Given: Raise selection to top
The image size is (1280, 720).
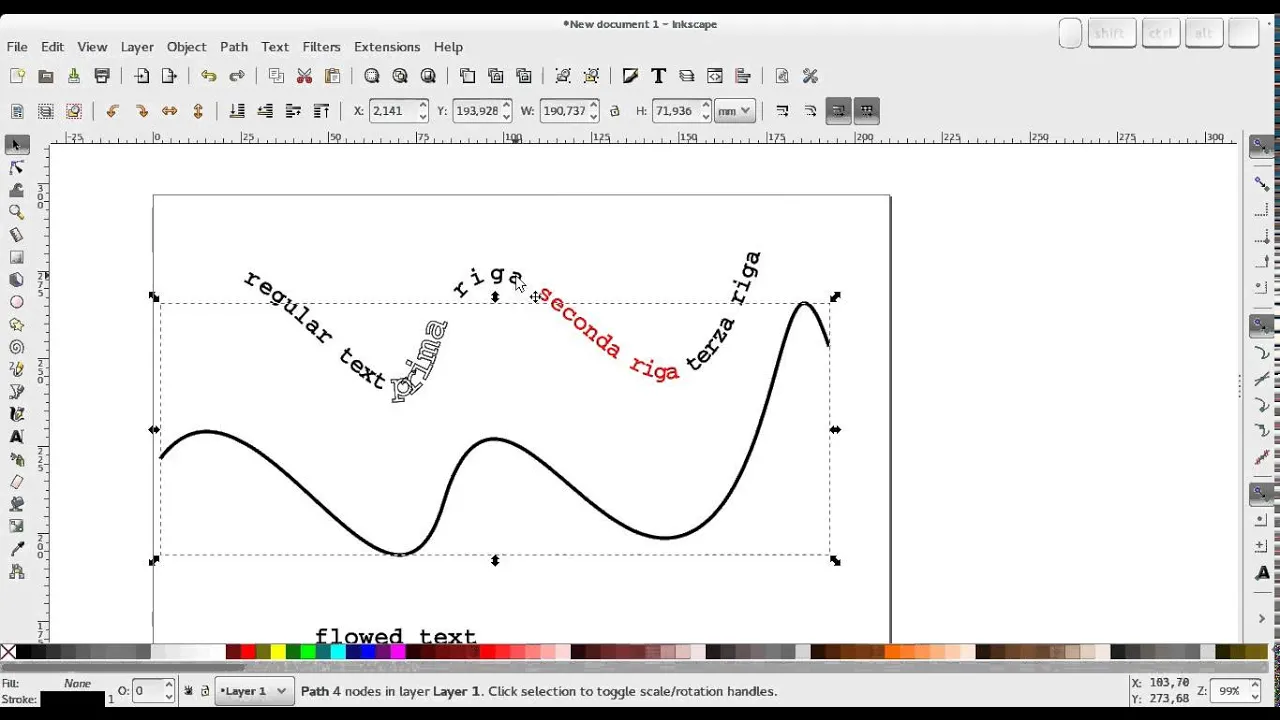Looking at the screenshot, I should (321, 111).
